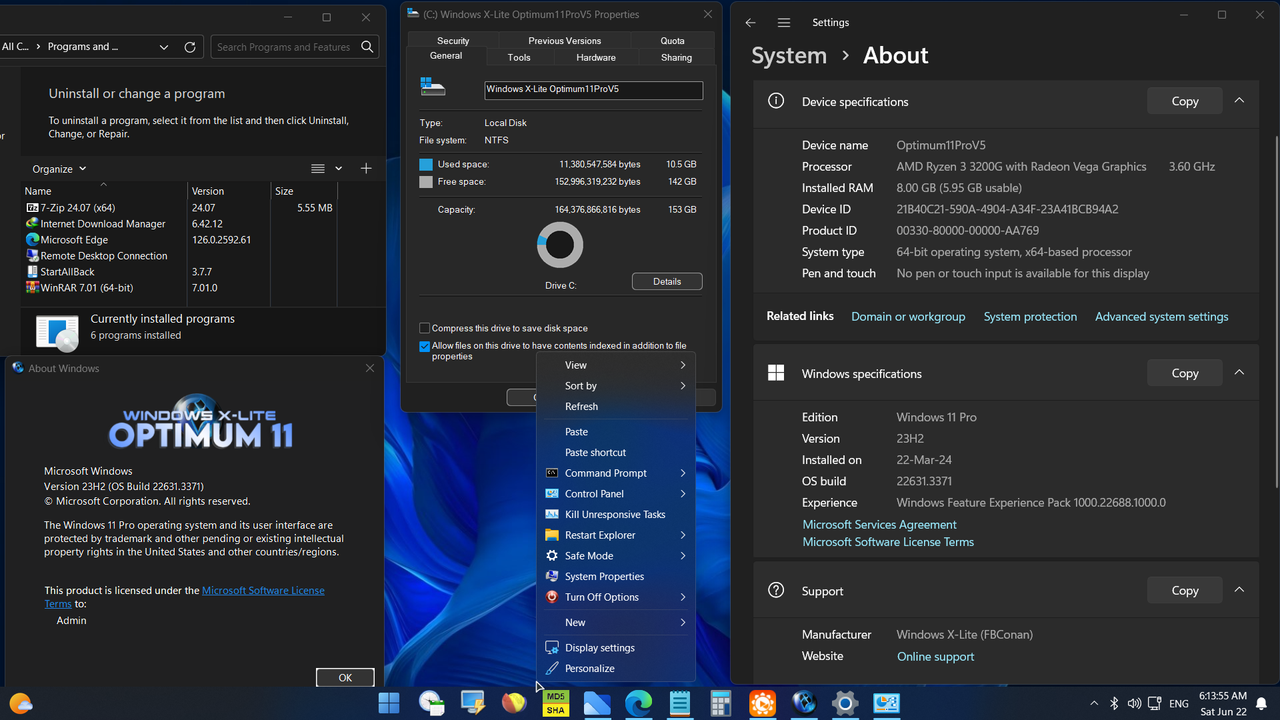Open the Advanced system settings link
The image size is (1280, 720).
(x=1161, y=316)
